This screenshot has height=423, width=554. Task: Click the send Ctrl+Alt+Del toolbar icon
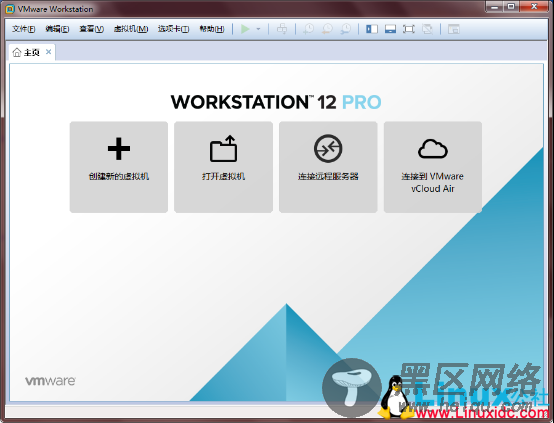[282, 29]
